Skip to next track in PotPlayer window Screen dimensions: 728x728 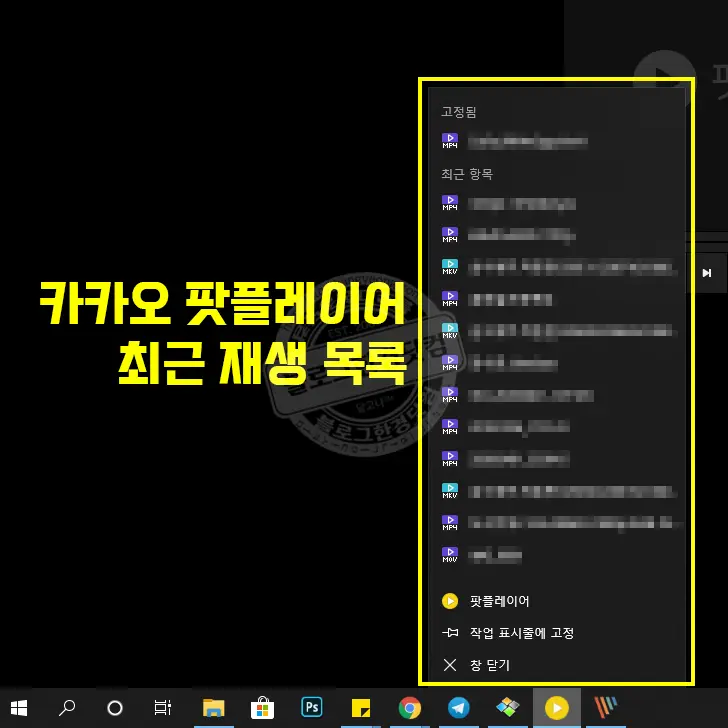(x=707, y=273)
